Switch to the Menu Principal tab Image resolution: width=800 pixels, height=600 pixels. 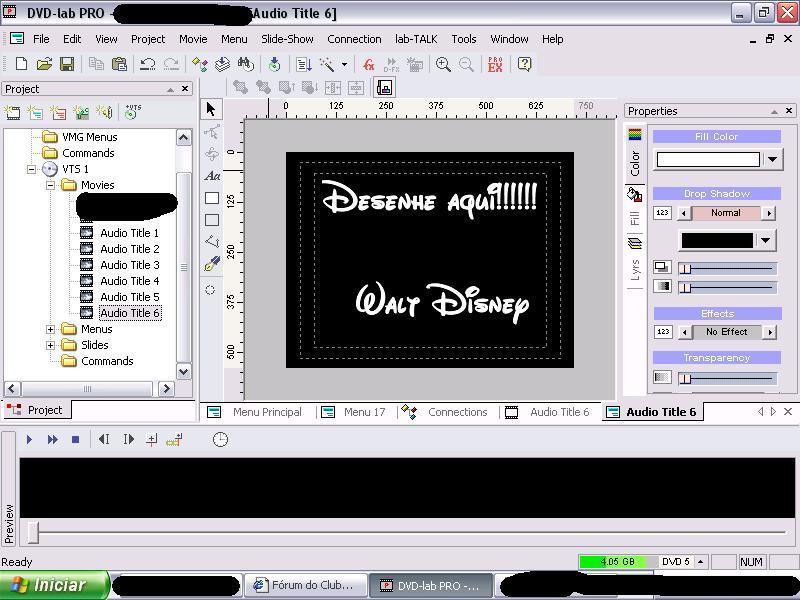[266, 412]
